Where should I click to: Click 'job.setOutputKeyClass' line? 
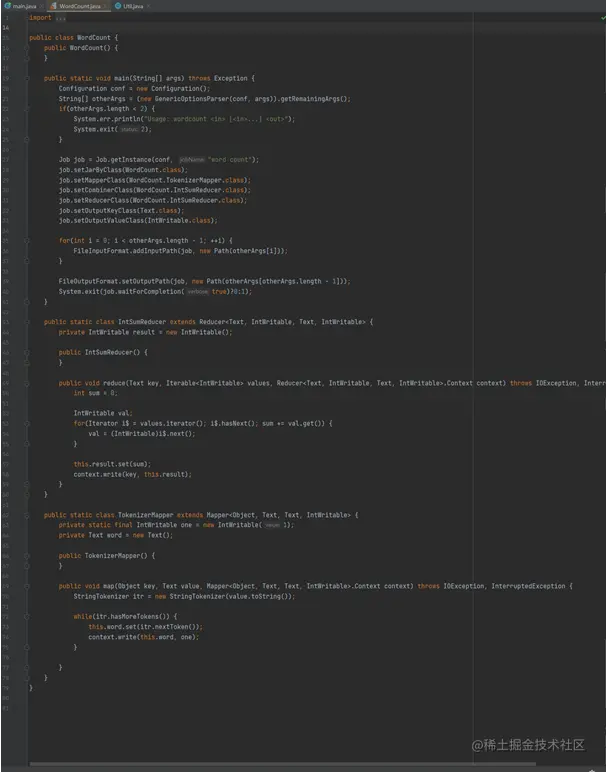coord(121,211)
